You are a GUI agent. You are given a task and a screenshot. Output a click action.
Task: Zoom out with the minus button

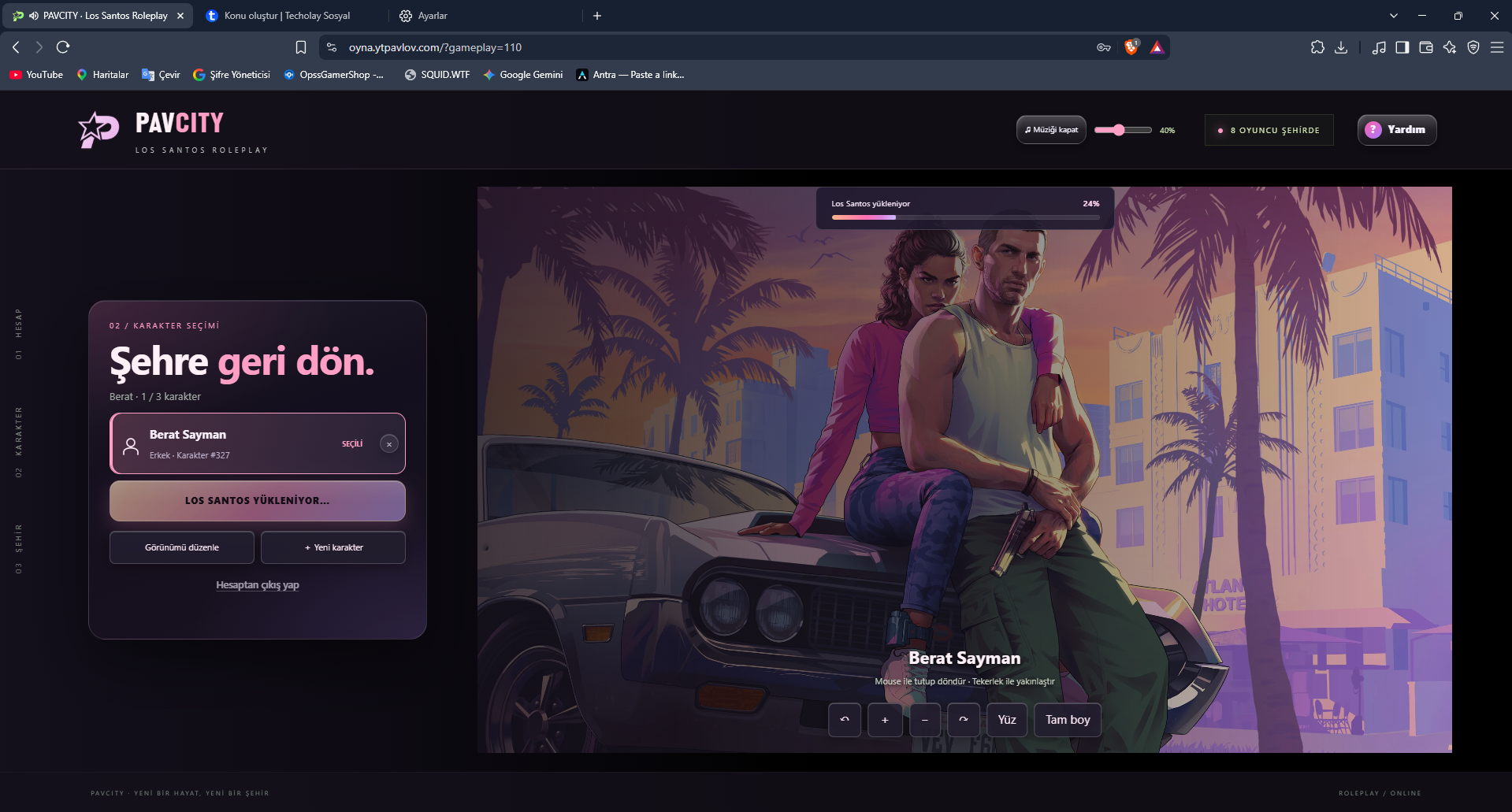[x=925, y=720]
